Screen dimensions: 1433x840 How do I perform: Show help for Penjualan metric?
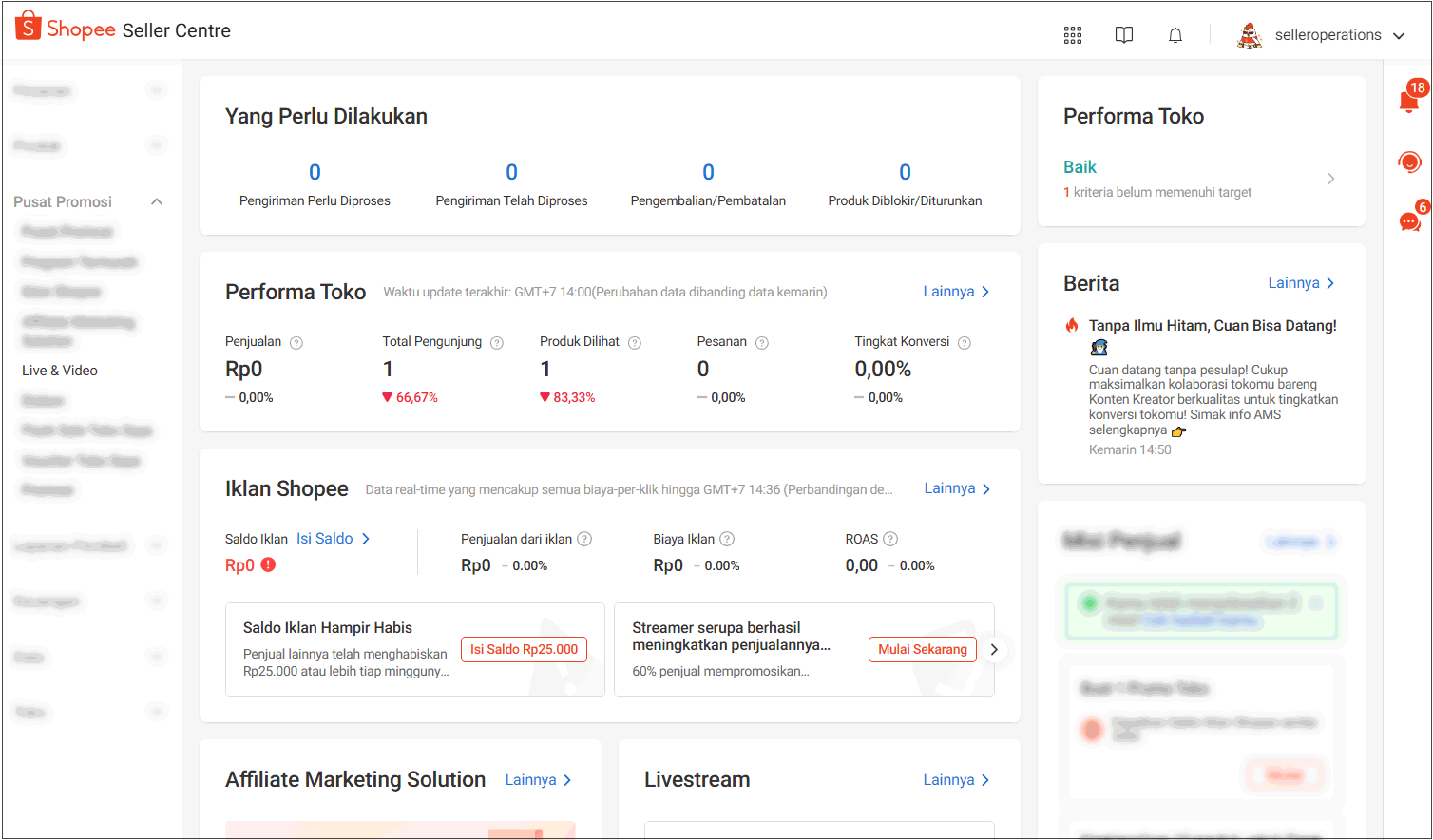coord(296,343)
